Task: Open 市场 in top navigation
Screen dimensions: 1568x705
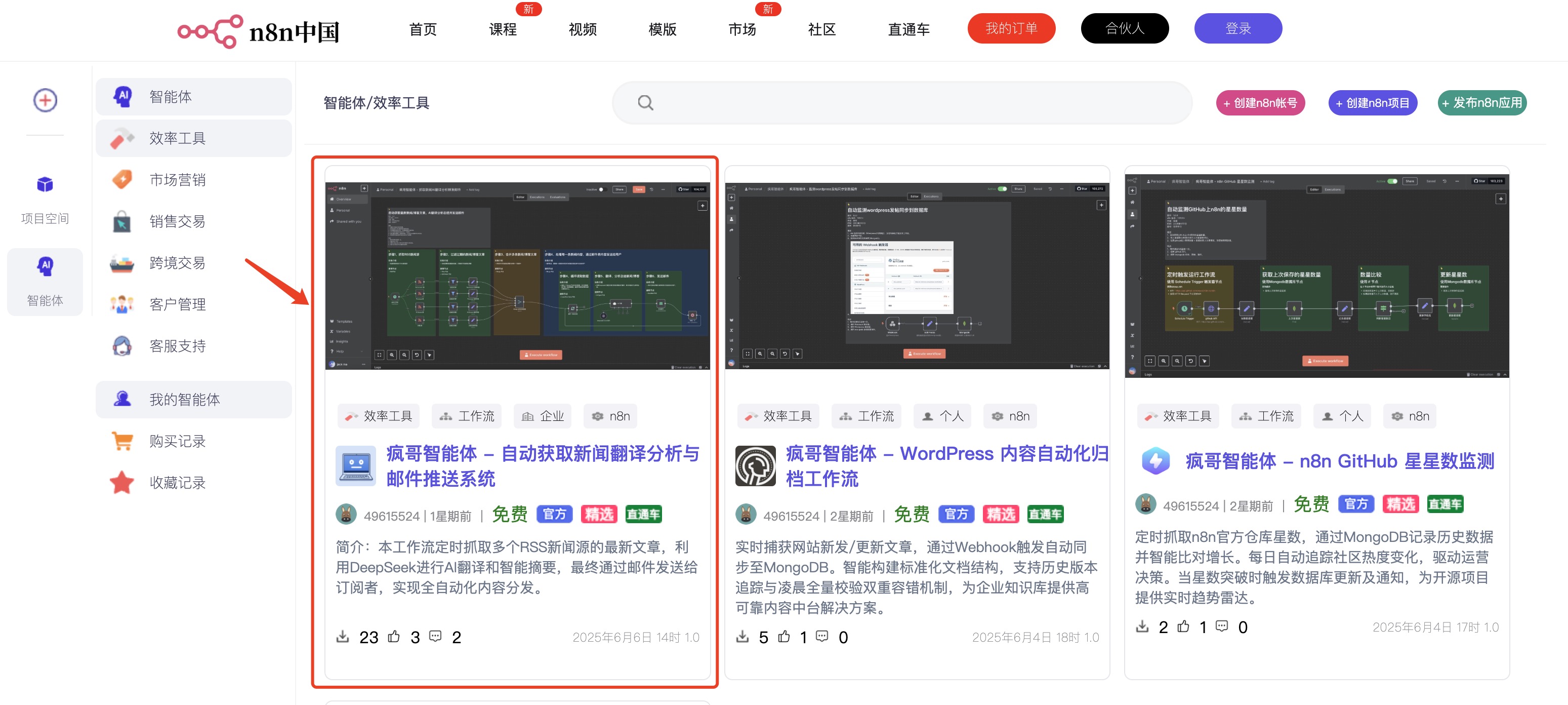Action: [742, 29]
